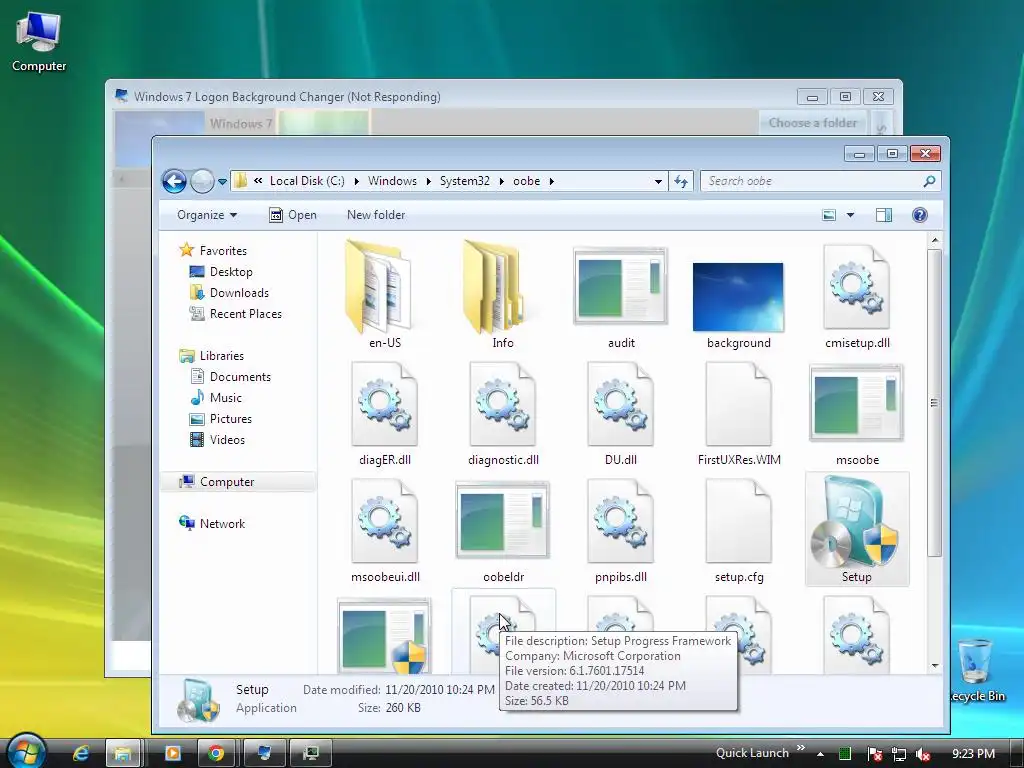Select the diagER.dll file

384,413
